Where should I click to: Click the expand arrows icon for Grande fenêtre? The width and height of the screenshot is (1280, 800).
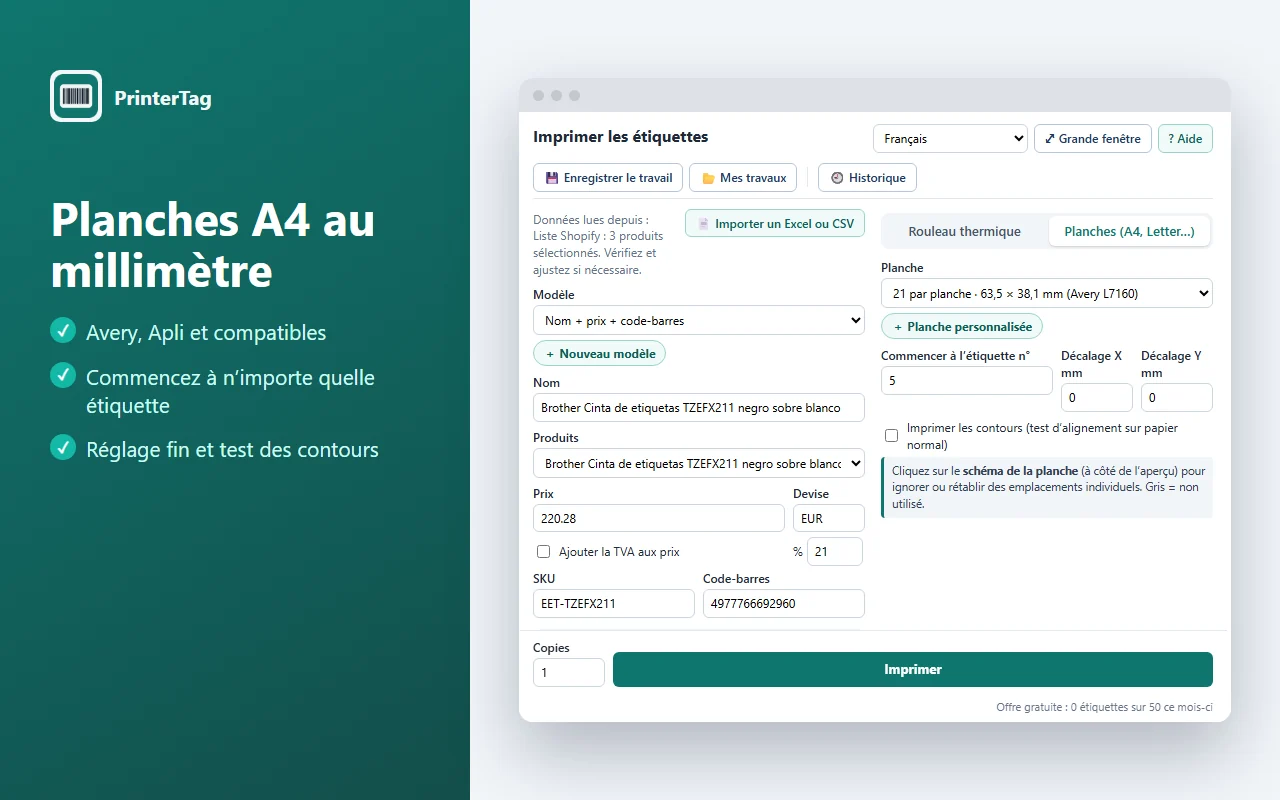[1049, 139]
